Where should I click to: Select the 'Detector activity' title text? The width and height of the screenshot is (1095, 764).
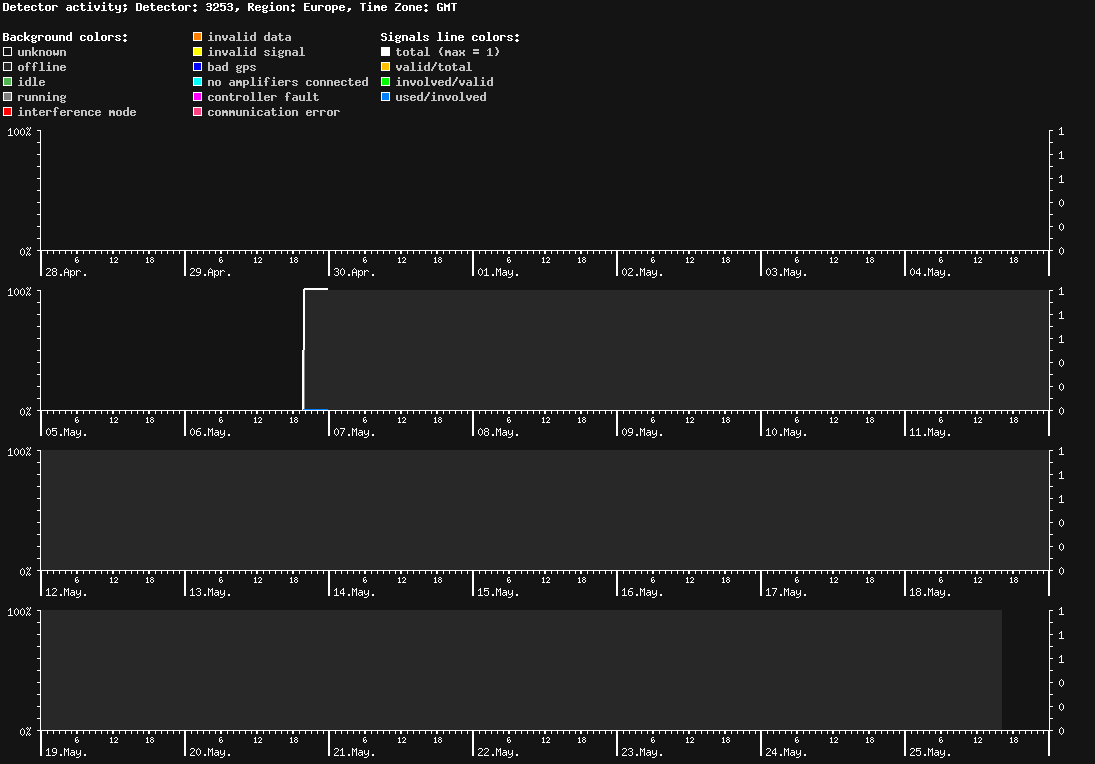tap(65, 8)
